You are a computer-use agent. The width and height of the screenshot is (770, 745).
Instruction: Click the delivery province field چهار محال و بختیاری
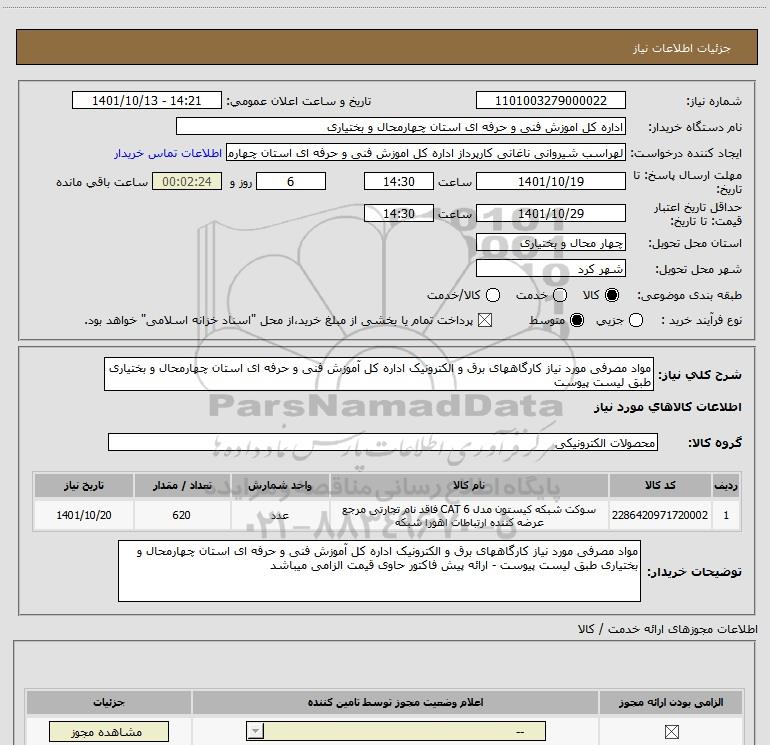tap(550, 243)
